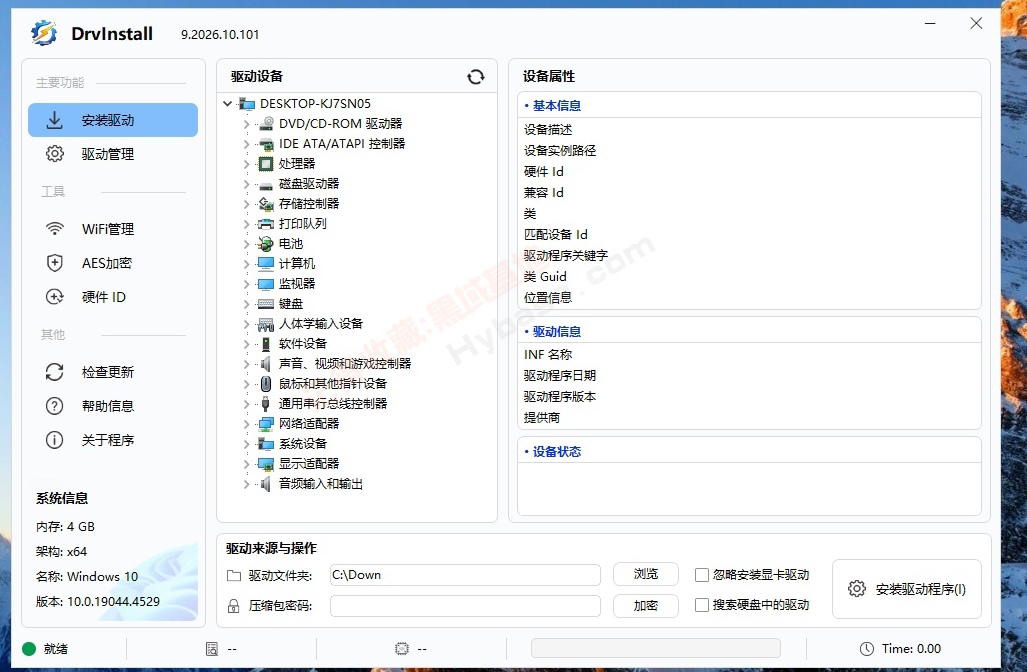Expand the 网络适配器 tree node

247,424
